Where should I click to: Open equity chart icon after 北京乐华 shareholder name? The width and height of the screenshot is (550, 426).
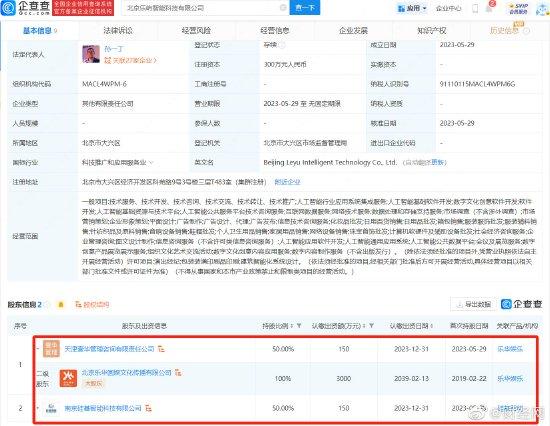pyautogui.click(x=179, y=372)
